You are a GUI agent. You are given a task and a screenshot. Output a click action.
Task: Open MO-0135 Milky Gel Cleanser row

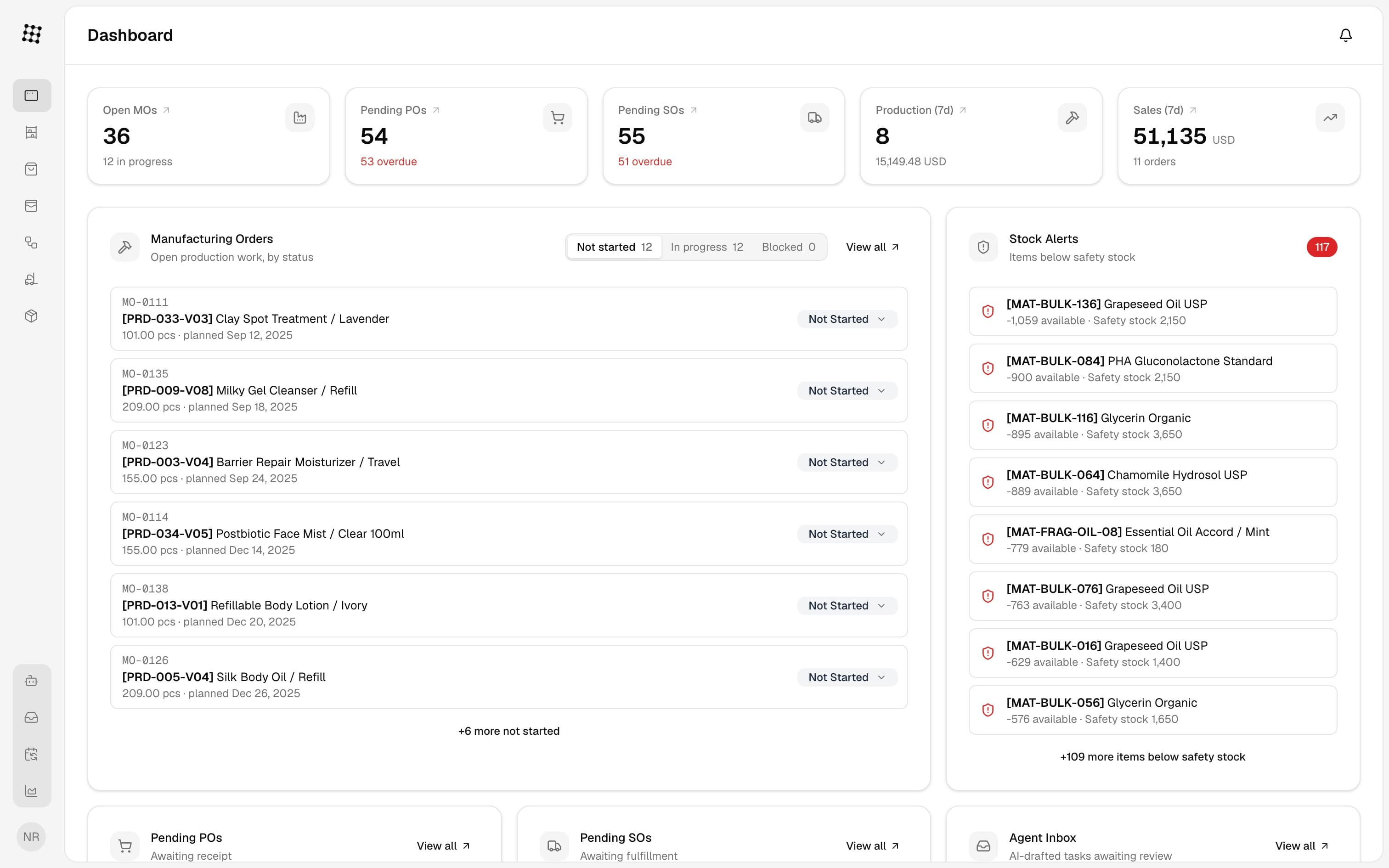(x=508, y=390)
